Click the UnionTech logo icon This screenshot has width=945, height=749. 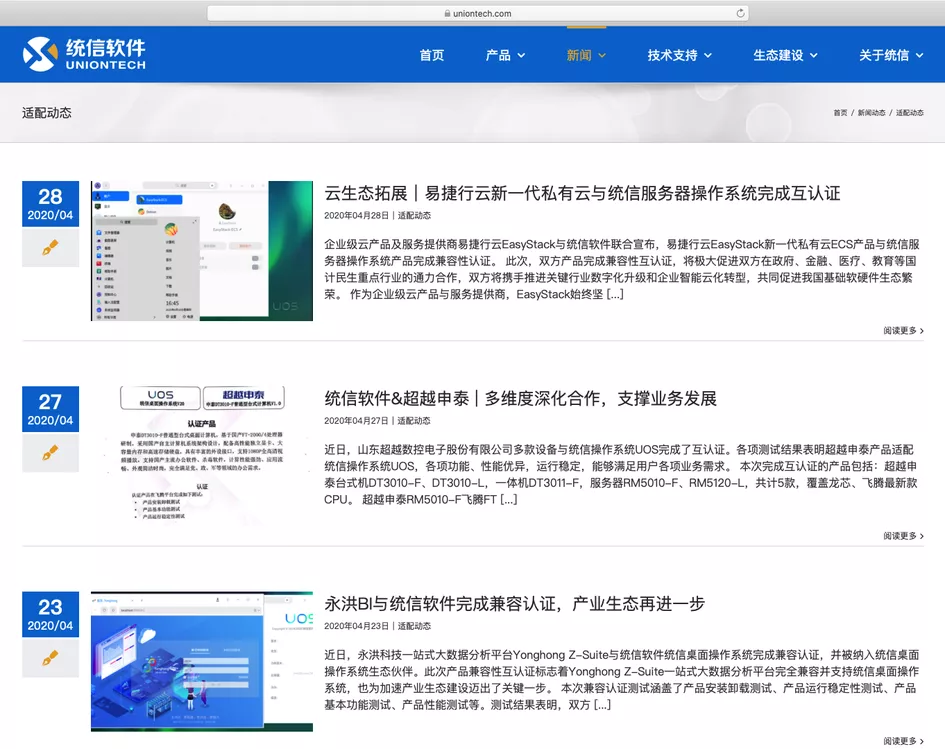[40, 54]
